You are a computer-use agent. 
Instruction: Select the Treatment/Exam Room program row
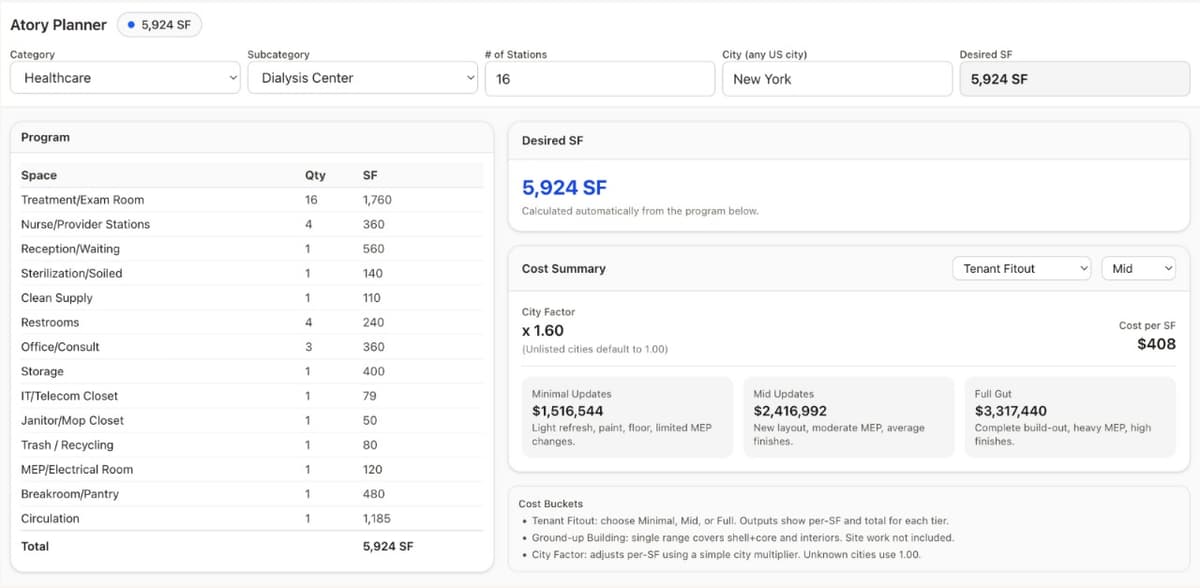200,199
